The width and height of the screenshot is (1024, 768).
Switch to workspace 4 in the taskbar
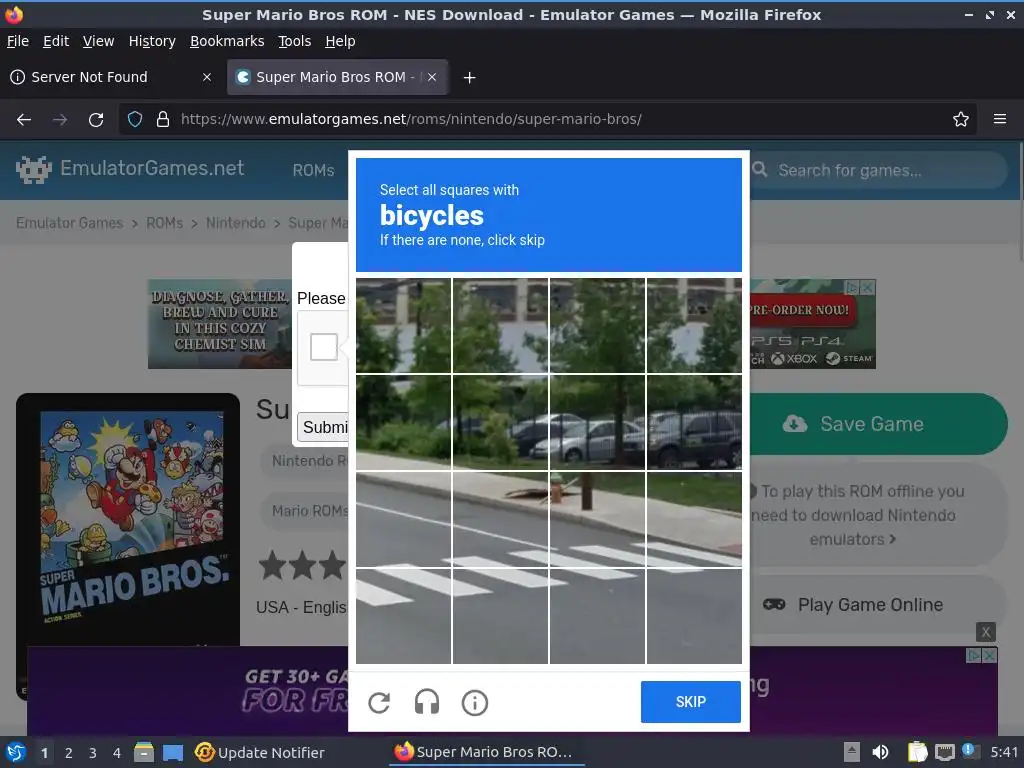[x=117, y=753]
